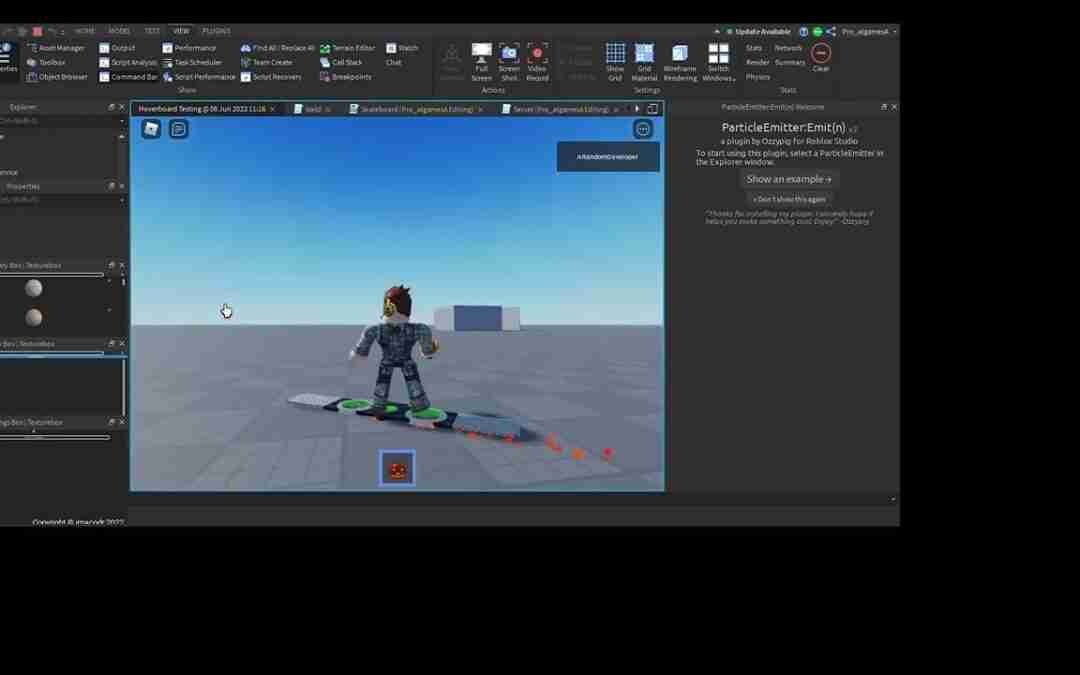
Task: Open the Asset Manager panel
Action: tap(56, 48)
